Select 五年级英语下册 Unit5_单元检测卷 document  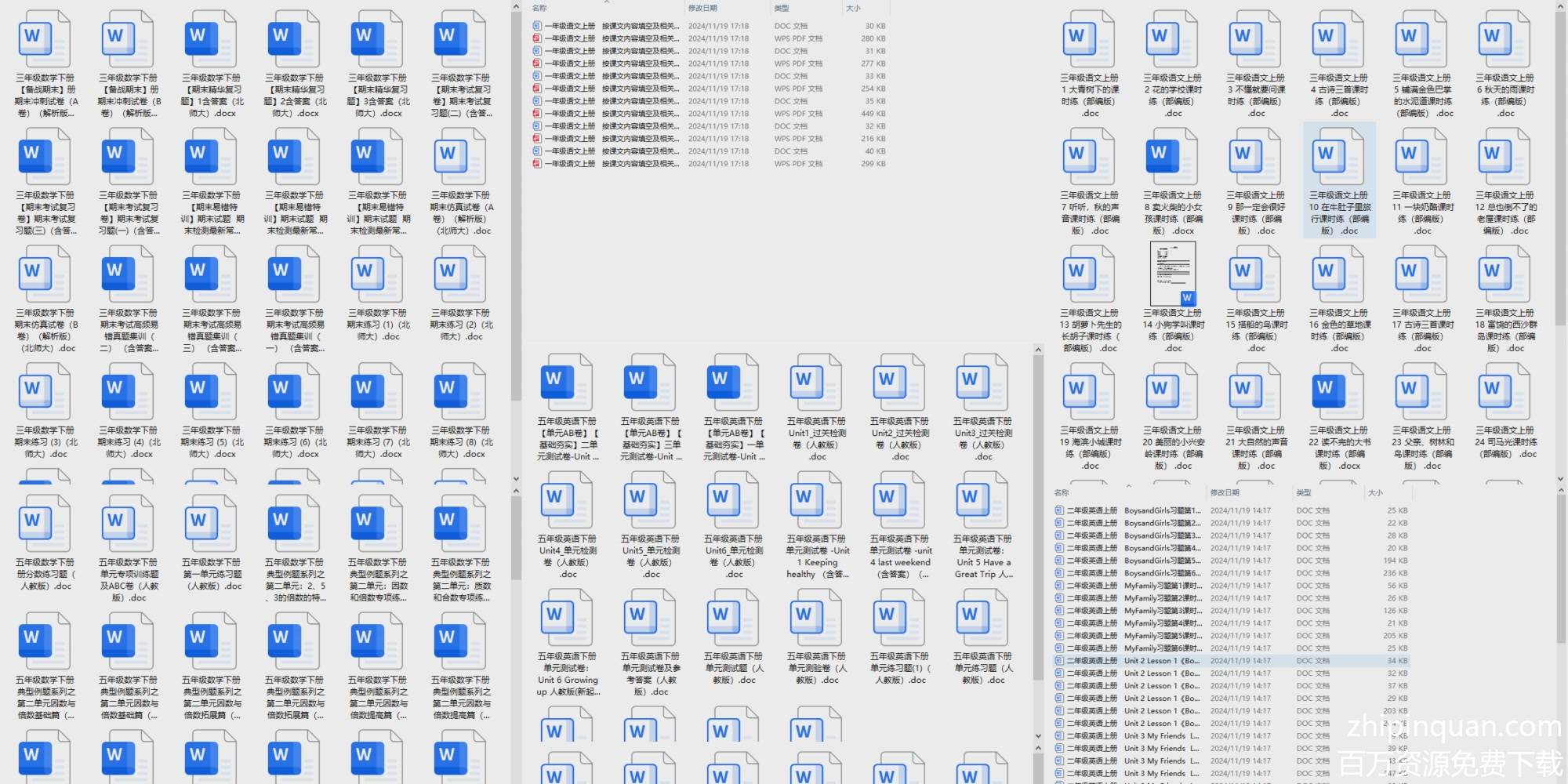pos(651,502)
